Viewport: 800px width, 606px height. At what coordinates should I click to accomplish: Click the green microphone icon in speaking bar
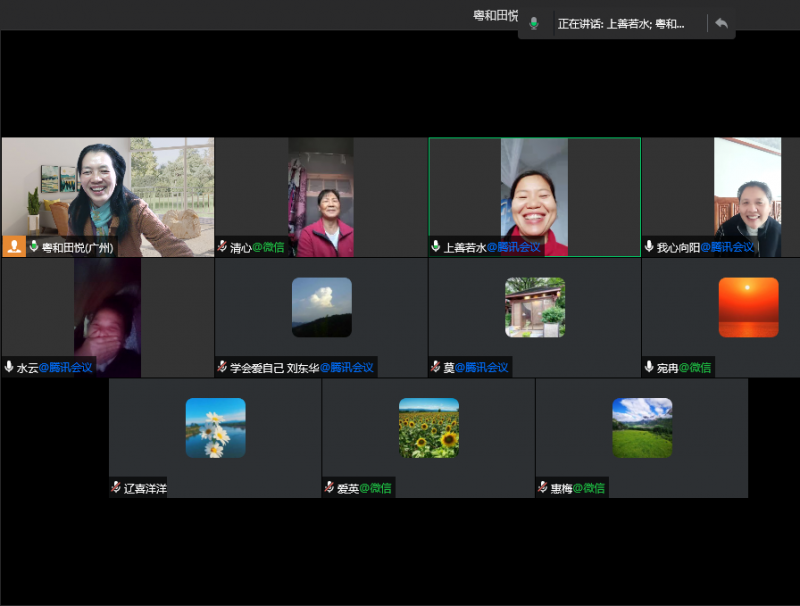point(534,23)
